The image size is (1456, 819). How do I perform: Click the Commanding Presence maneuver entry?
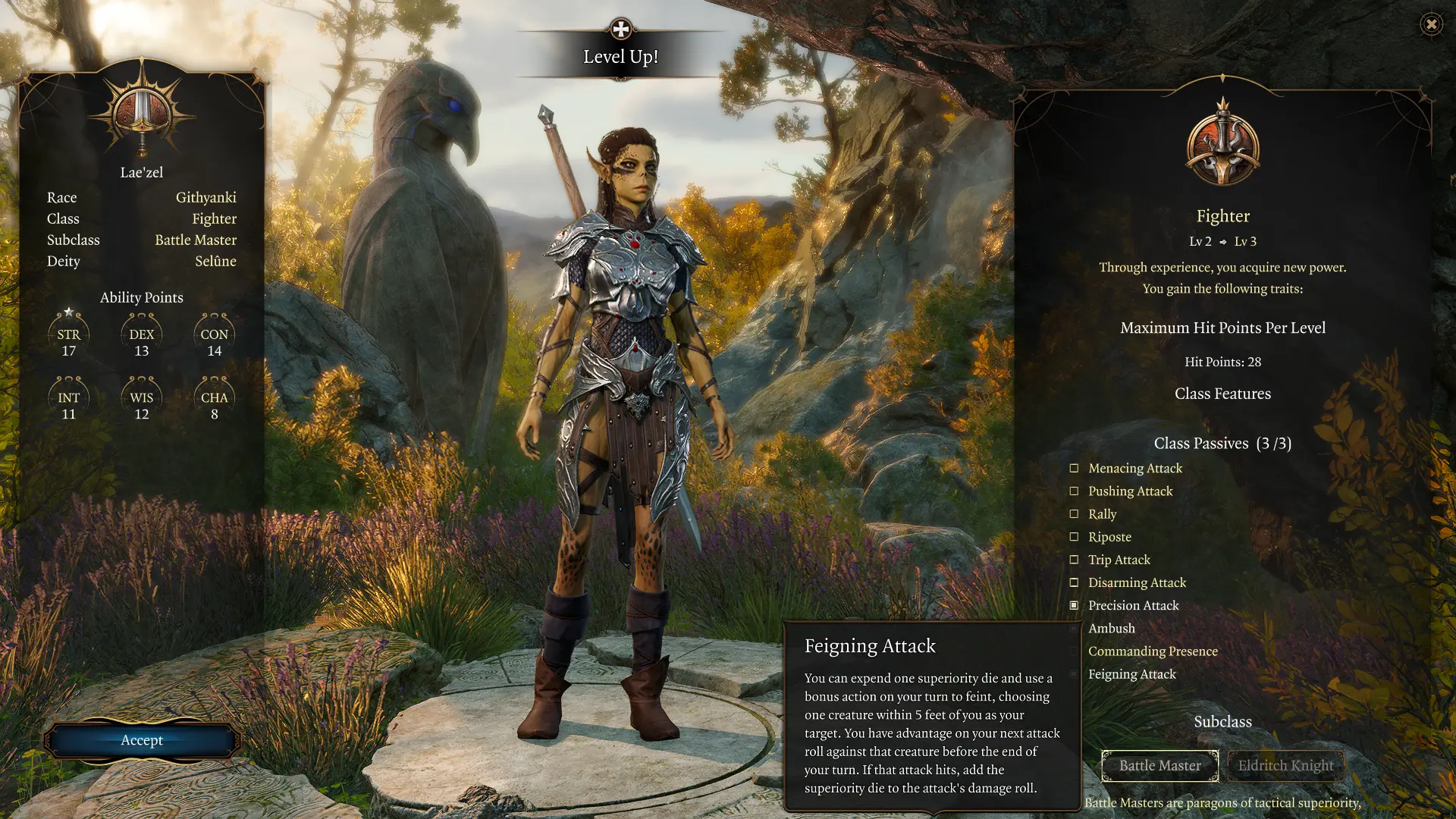tap(1153, 651)
